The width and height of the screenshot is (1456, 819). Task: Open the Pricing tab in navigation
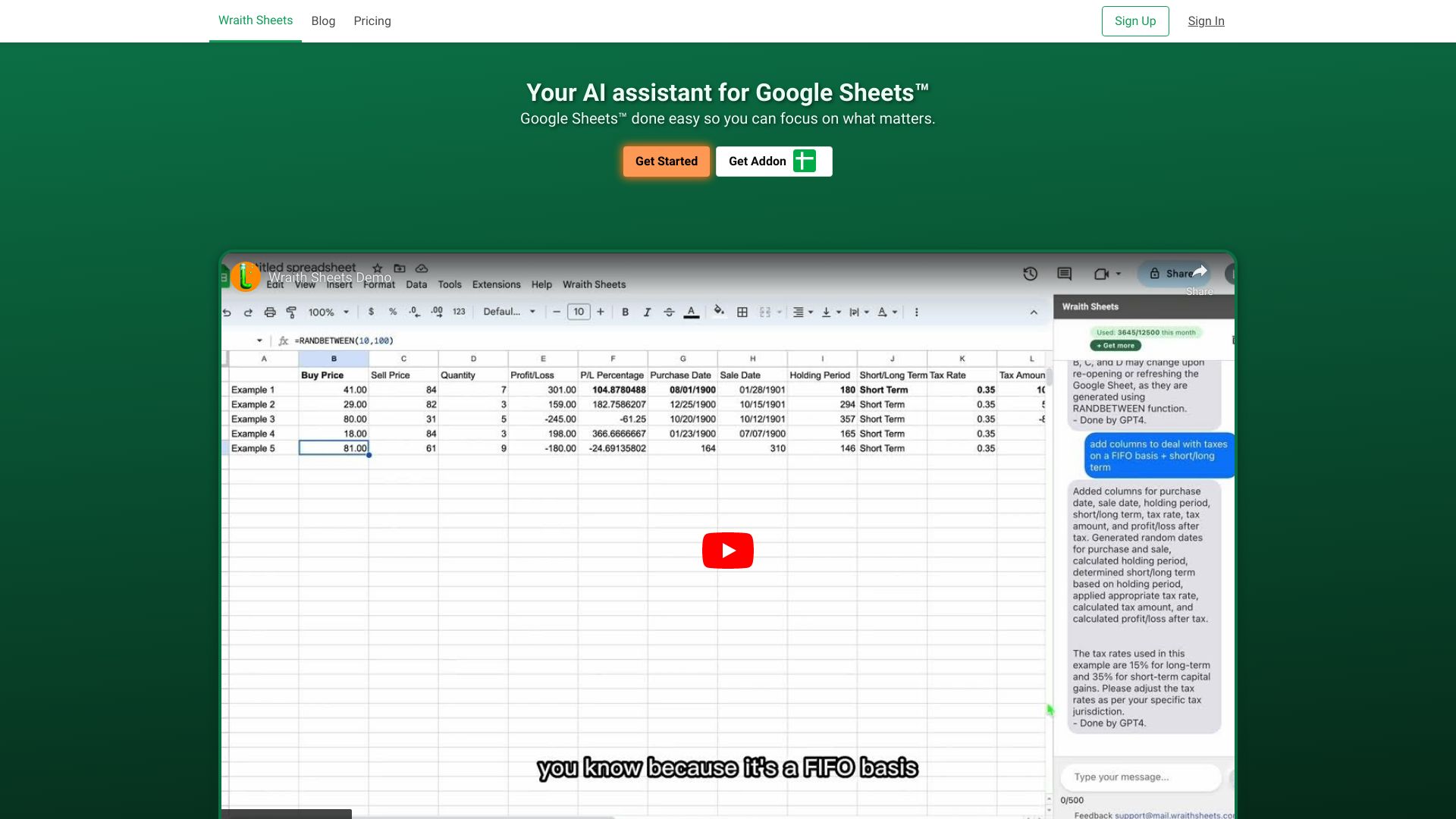[372, 21]
